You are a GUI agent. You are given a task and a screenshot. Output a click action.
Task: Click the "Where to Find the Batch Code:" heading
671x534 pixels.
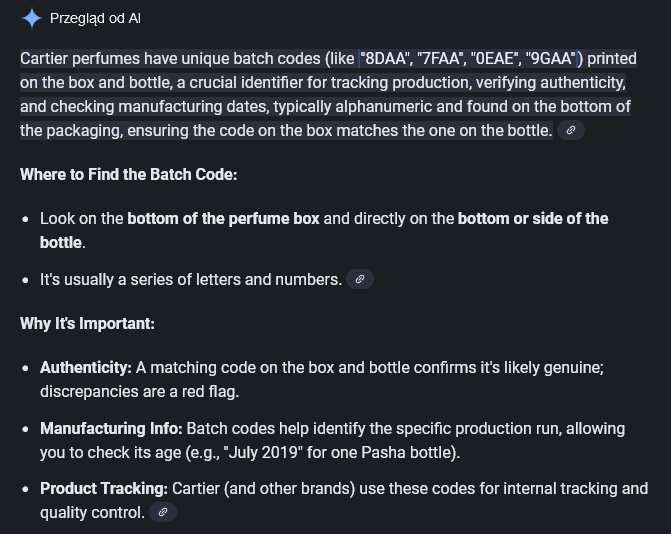click(128, 174)
